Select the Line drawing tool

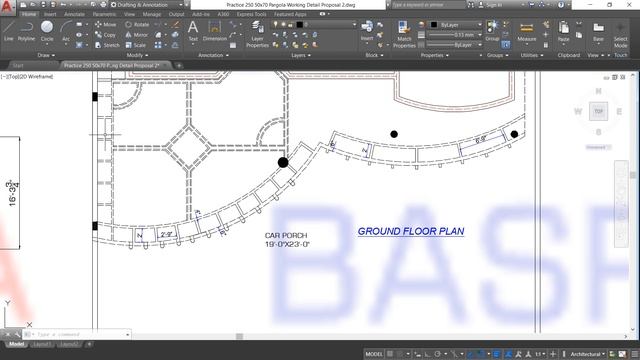coord(9,31)
